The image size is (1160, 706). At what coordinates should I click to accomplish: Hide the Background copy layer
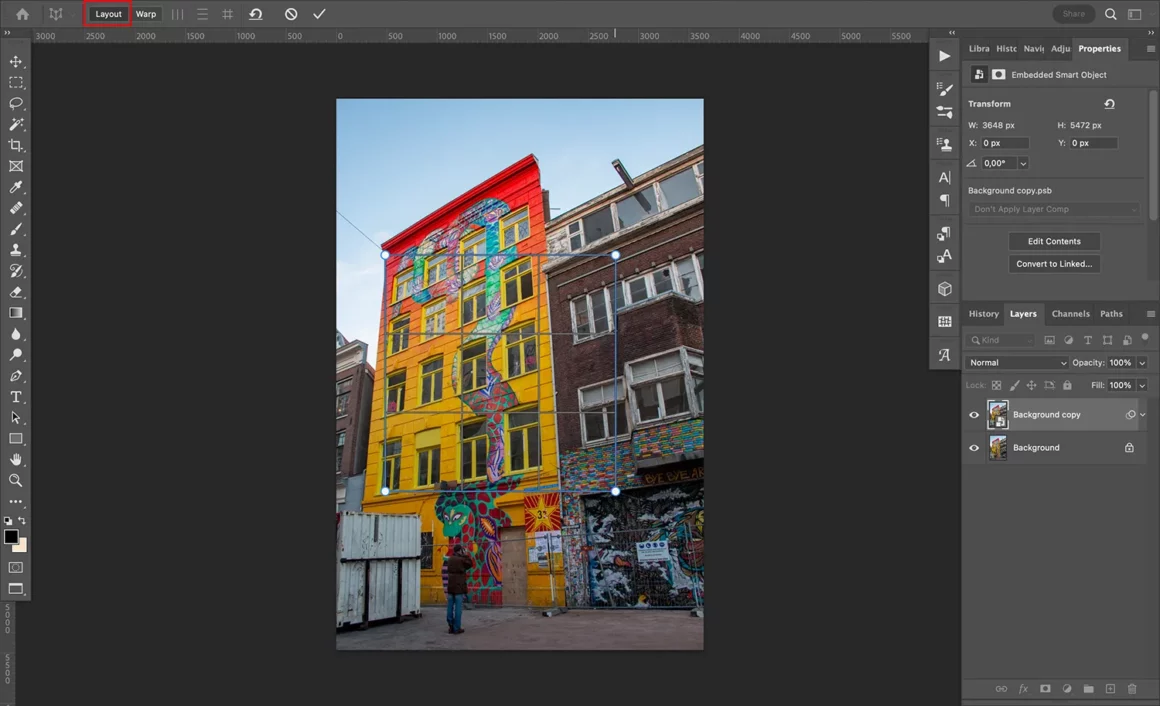click(974, 415)
